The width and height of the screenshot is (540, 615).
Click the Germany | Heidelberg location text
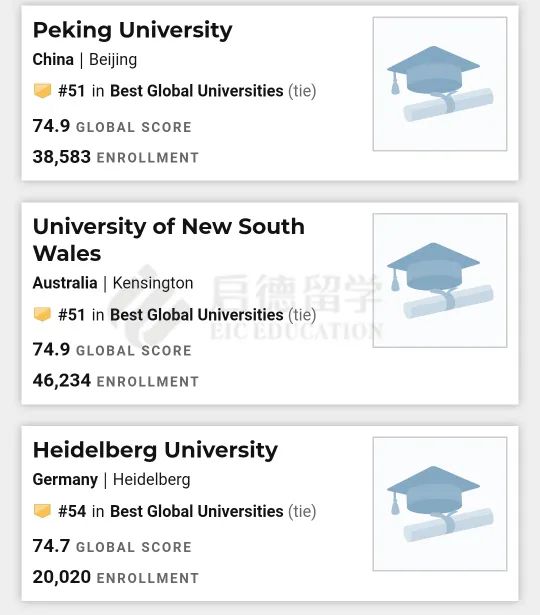point(112,480)
